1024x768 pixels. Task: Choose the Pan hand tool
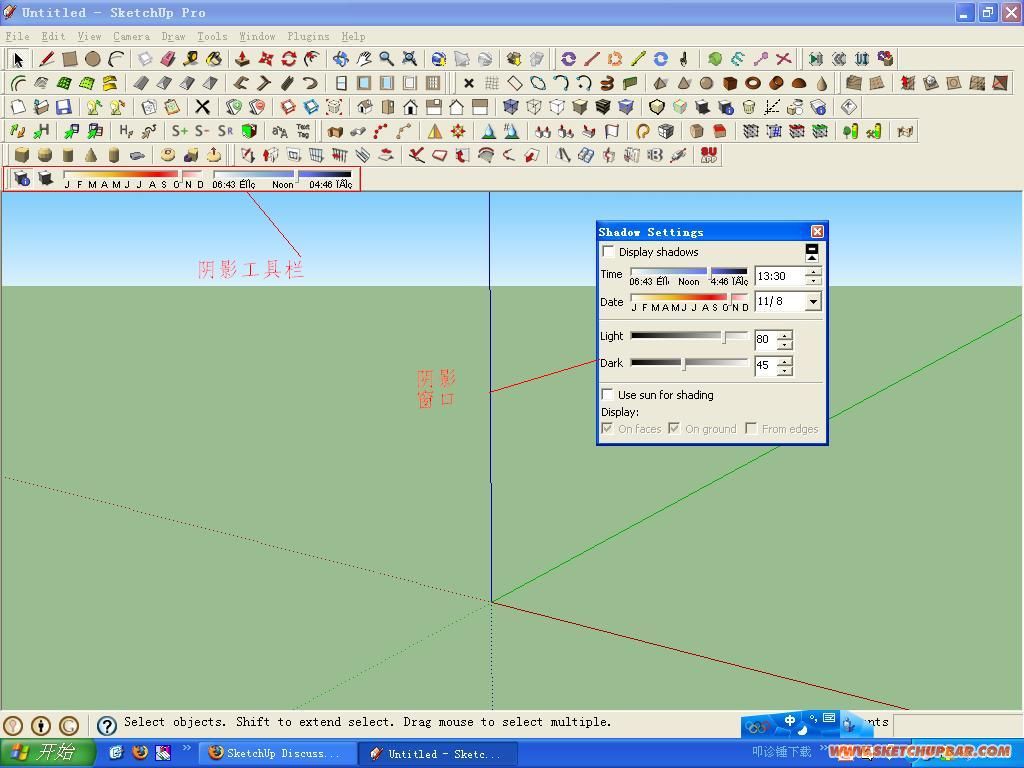(x=363, y=59)
